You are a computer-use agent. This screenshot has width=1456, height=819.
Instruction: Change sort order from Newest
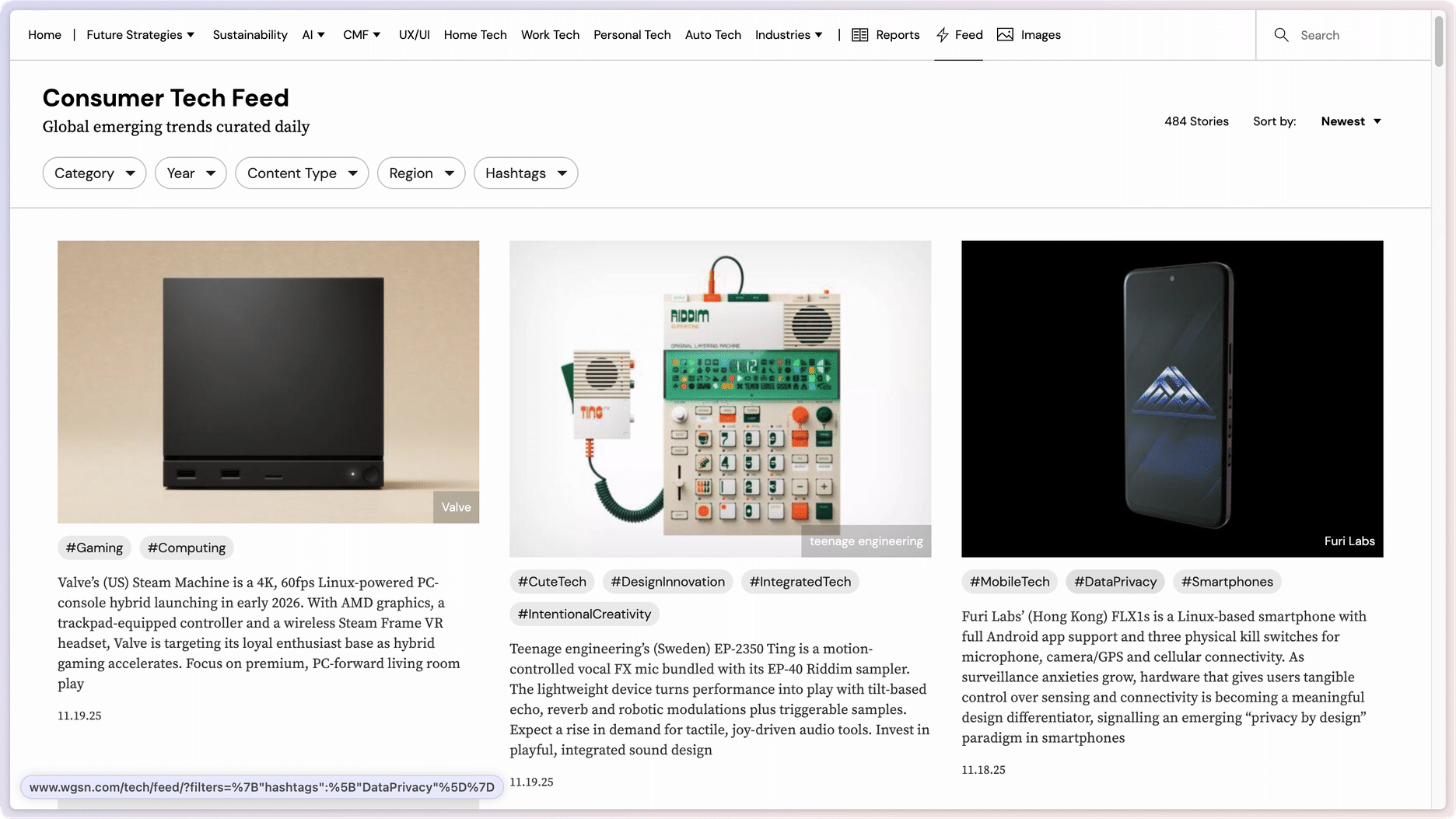(1351, 121)
